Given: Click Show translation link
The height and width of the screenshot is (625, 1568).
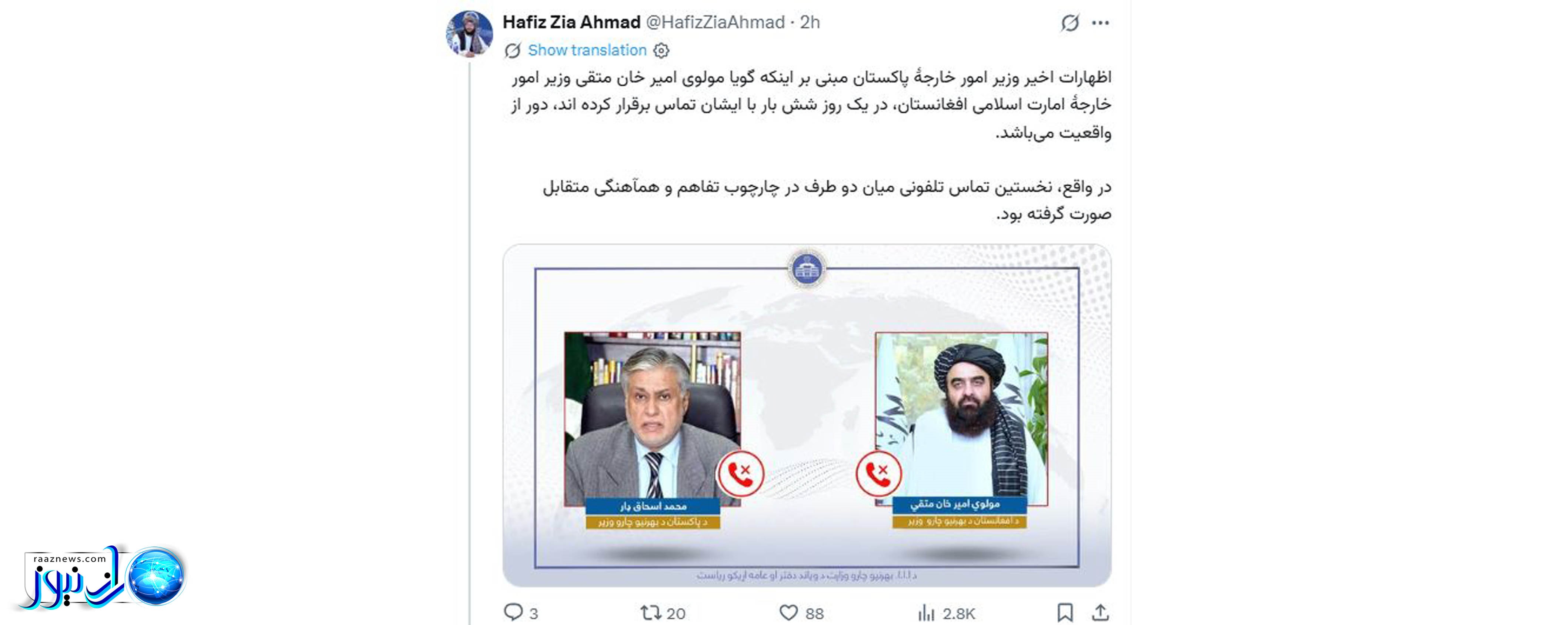Looking at the screenshot, I should pyautogui.click(x=587, y=50).
